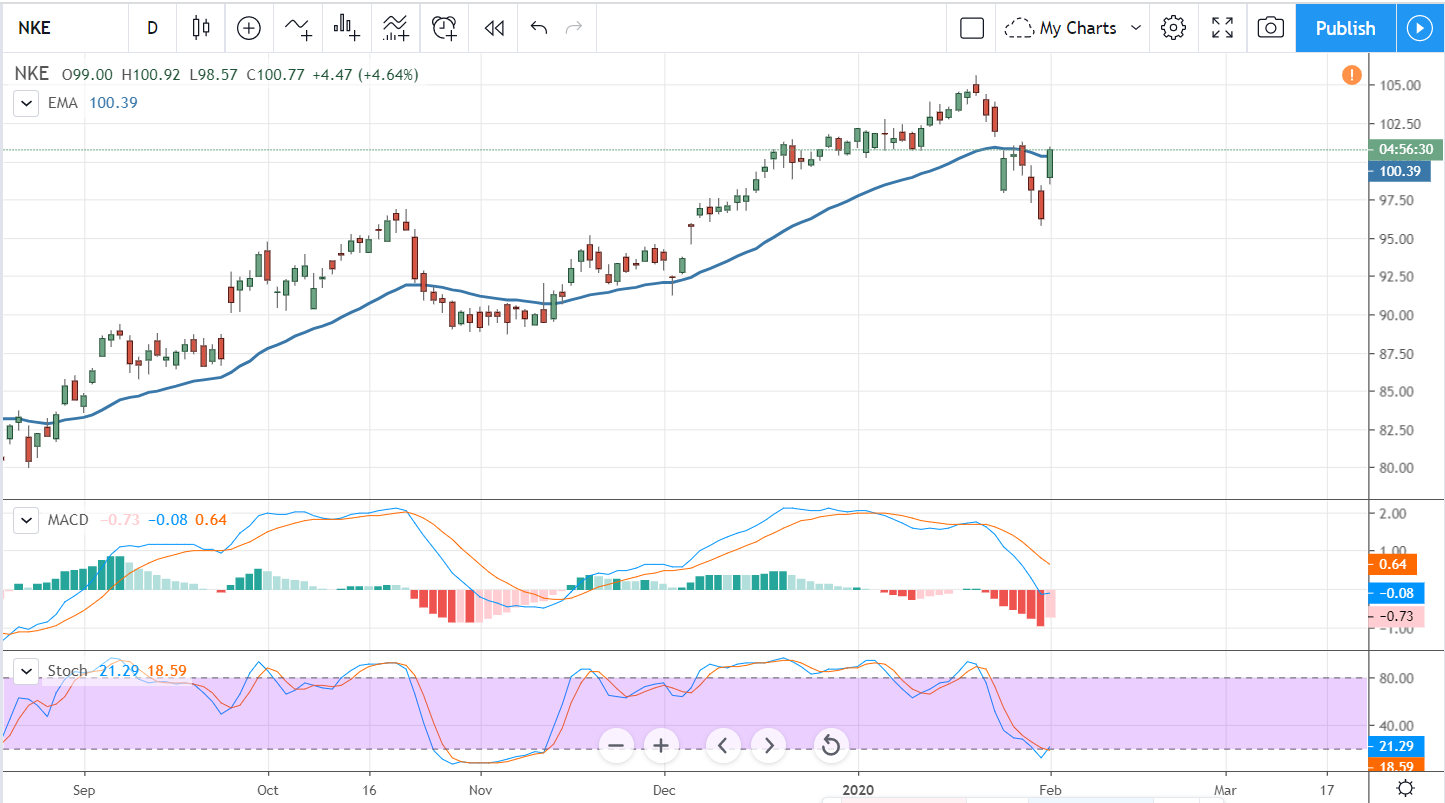Image resolution: width=1445 pixels, height=803 pixels.
Task: Click the 2020 label on the time axis
Action: pyautogui.click(x=858, y=788)
